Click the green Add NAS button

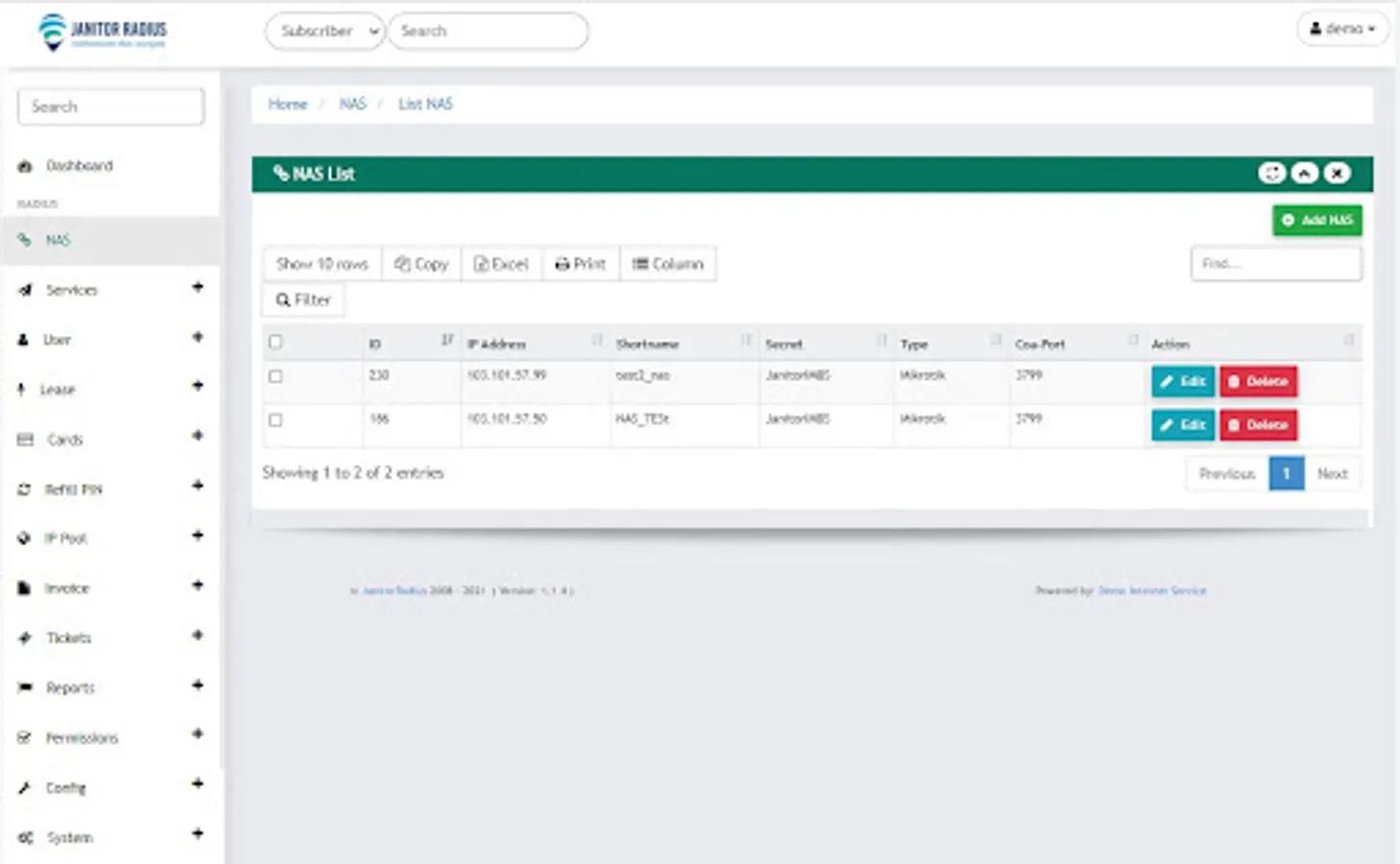click(x=1316, y=220)
